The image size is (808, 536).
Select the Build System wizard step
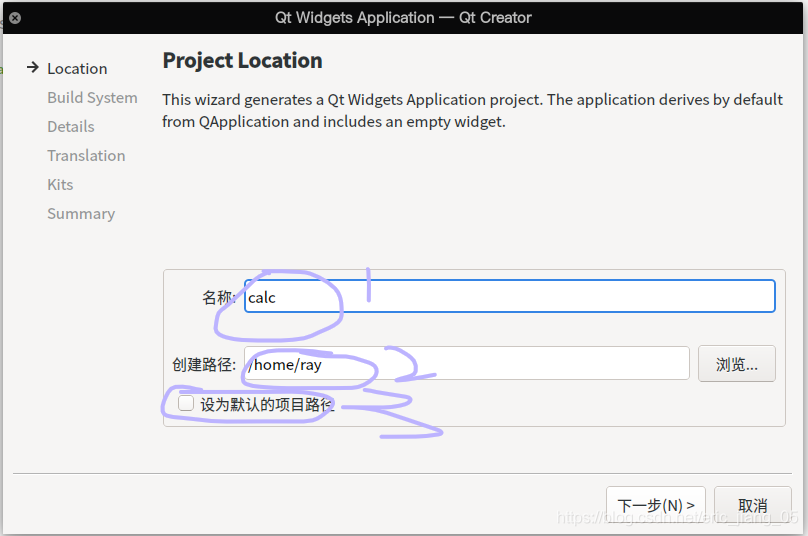[x=92, y=97]
